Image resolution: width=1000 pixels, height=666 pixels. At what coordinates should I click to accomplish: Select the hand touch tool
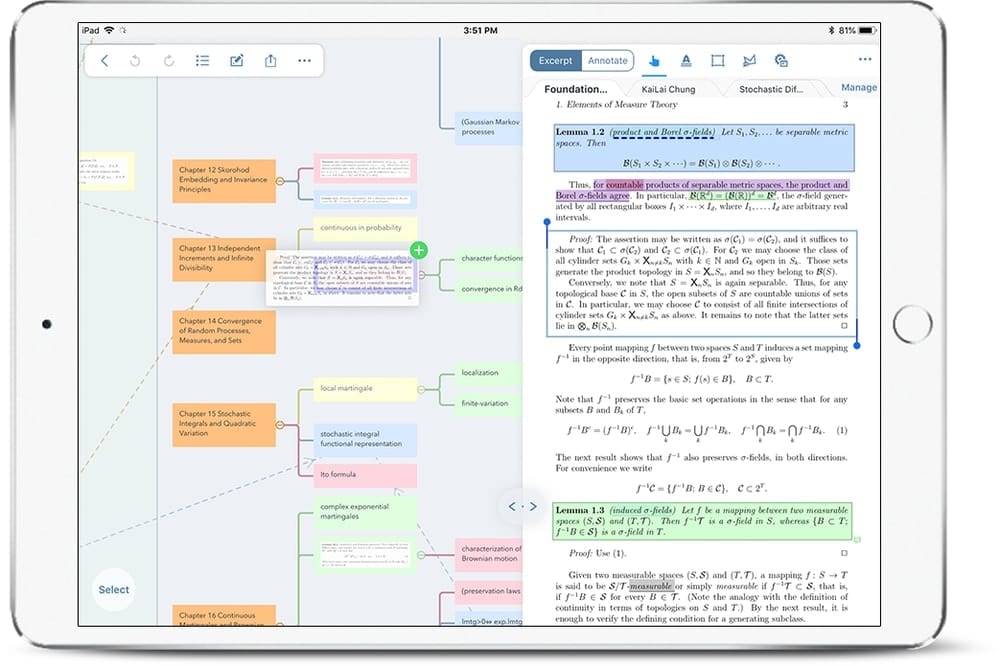[654, 61]
